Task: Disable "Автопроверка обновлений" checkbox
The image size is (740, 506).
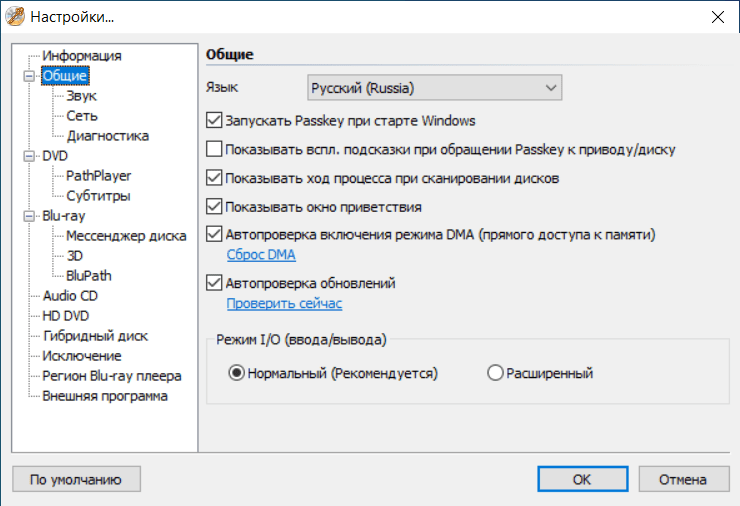Action: (213, 284)
